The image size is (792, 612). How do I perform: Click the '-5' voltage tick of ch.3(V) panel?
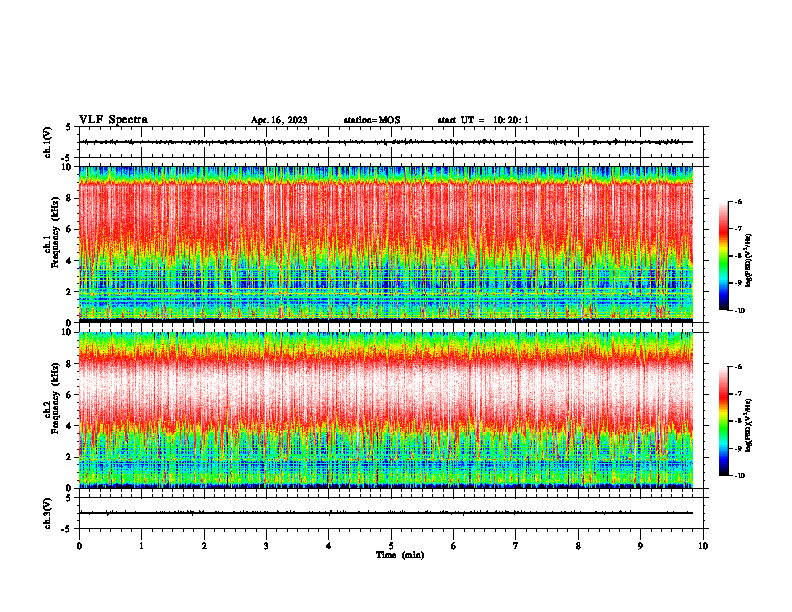tap(67, 529)
